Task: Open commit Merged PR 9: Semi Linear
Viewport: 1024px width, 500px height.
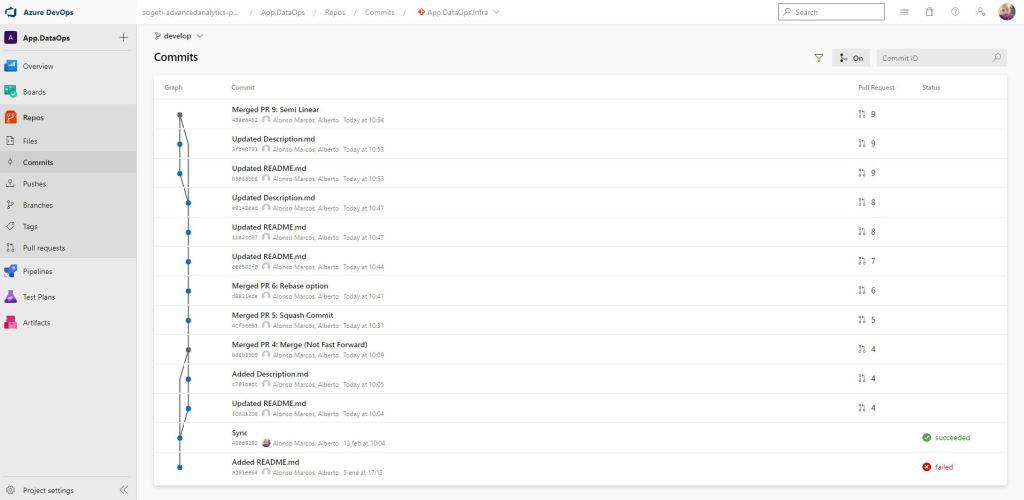Action: pos(275,109)
